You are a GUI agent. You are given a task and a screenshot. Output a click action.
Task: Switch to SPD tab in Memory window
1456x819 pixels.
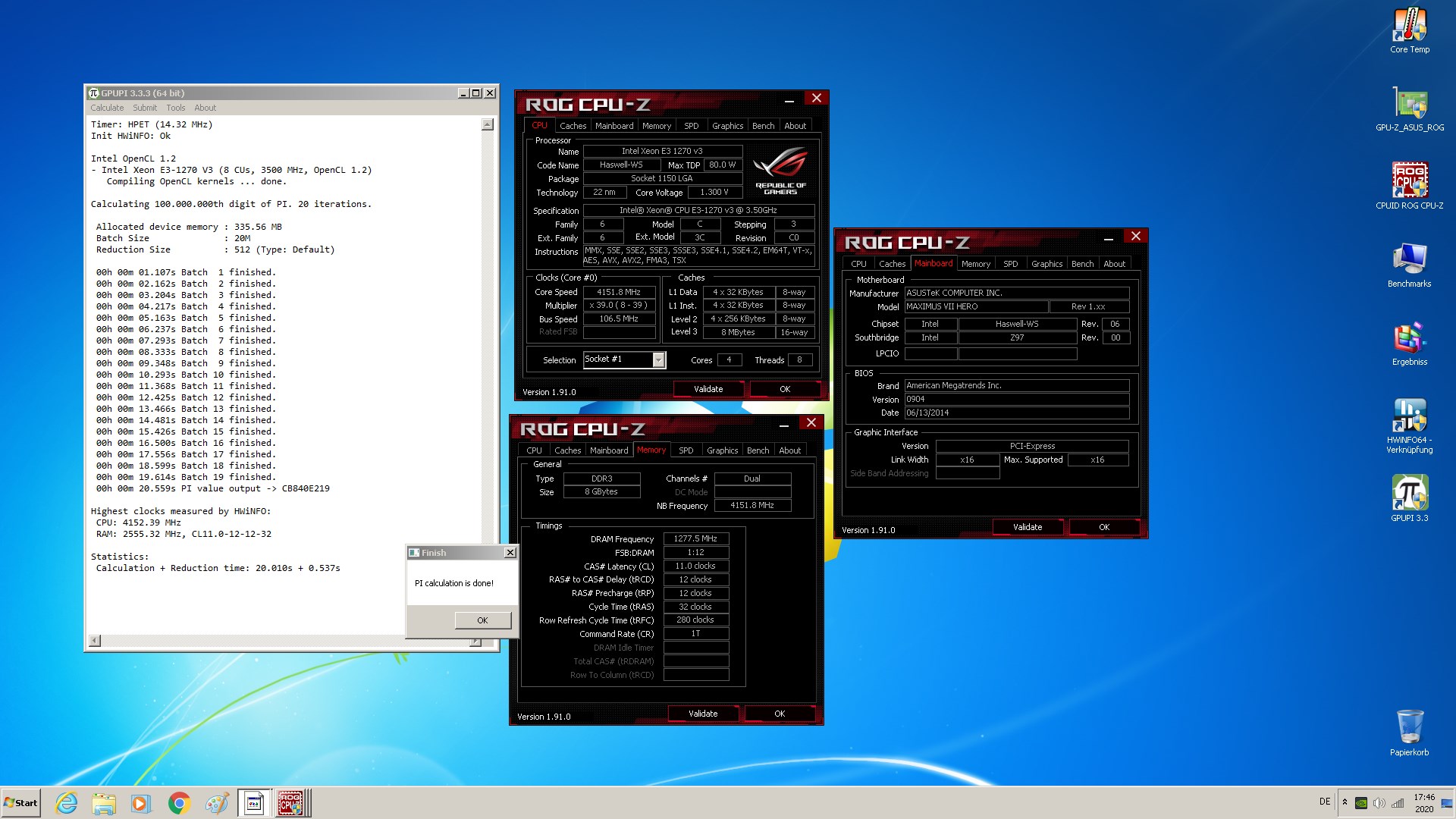coord(686,450)
